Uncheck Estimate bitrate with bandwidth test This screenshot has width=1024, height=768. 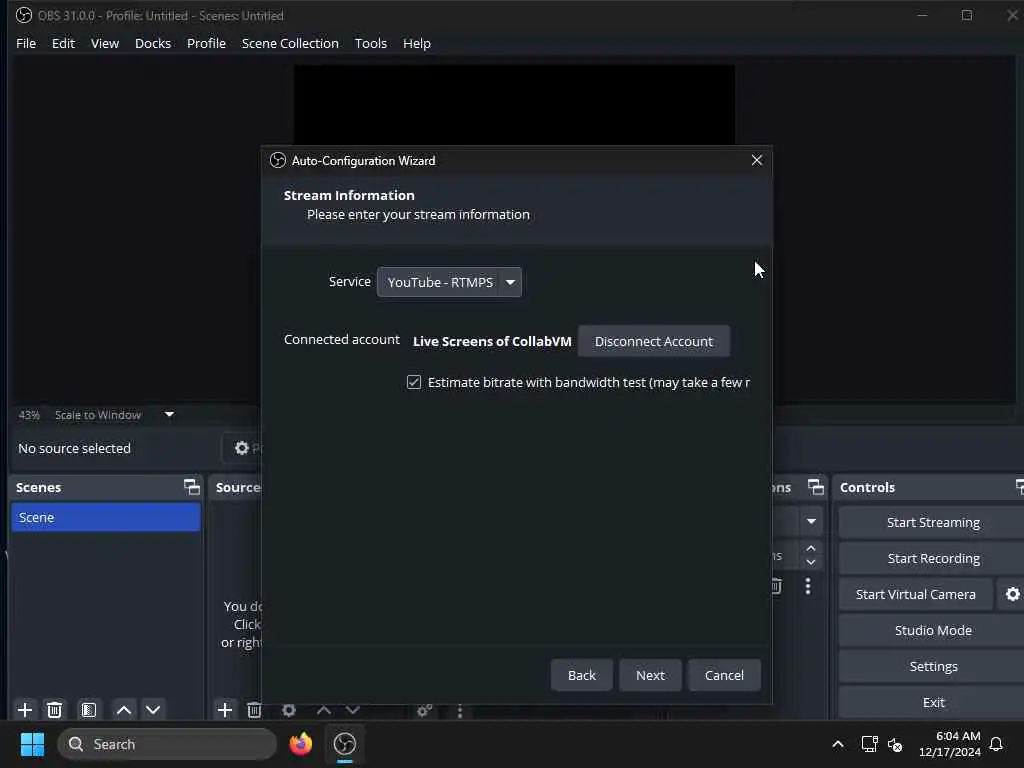point(414,382)
